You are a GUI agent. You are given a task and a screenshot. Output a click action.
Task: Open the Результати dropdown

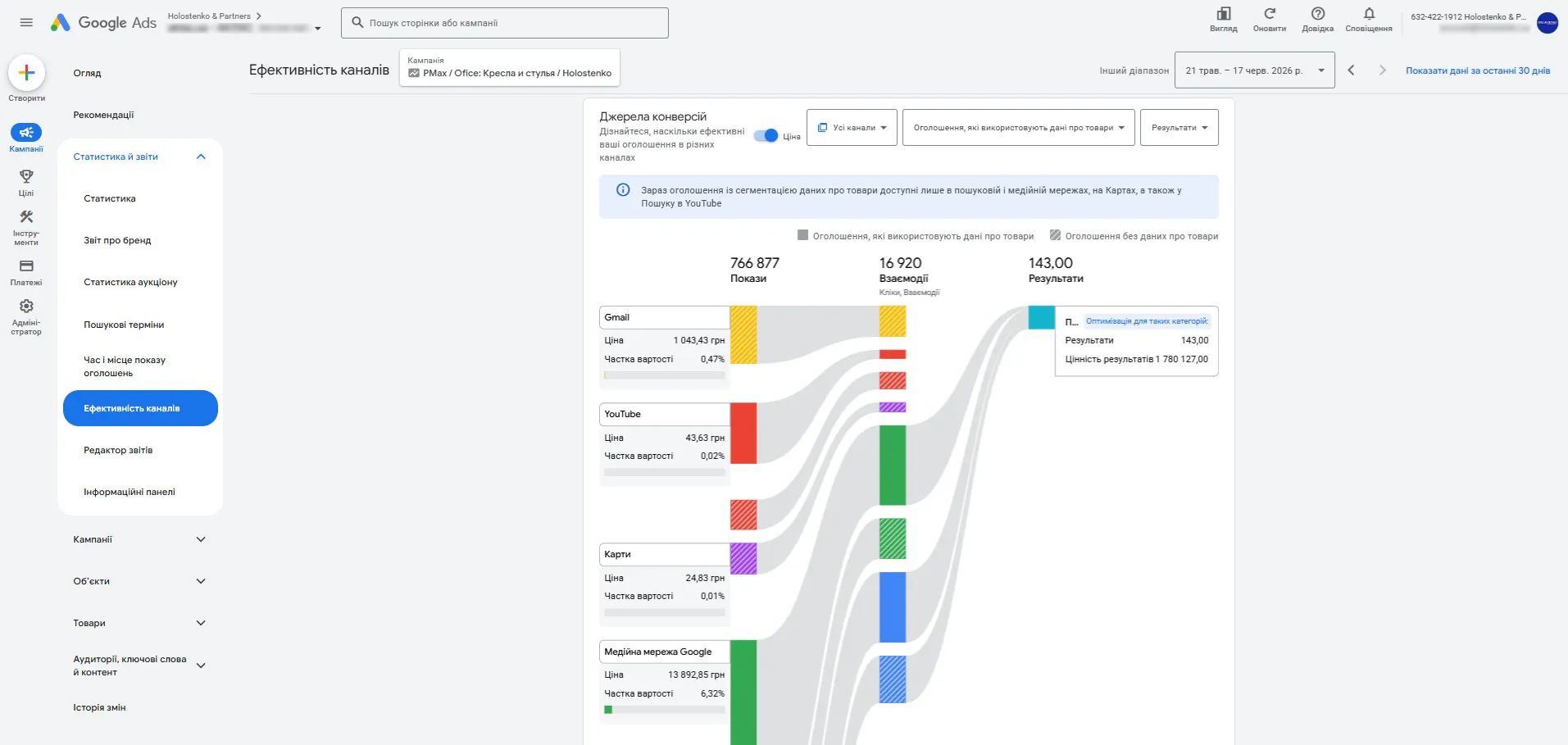(1179, 128)
